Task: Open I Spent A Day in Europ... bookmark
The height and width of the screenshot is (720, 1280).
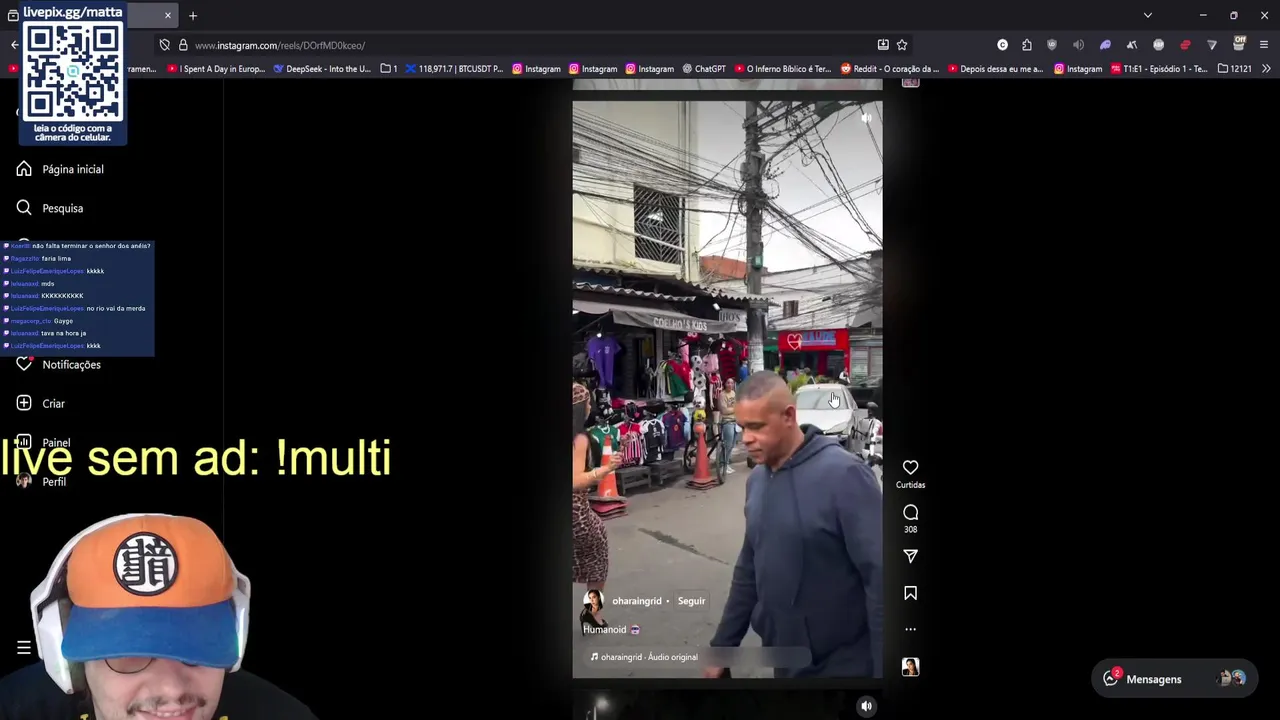Action: pyautogui.click(x=216, y=69)
